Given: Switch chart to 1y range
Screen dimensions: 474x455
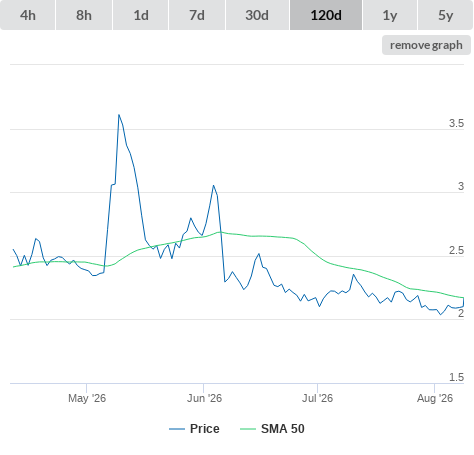Looking at the screenshot, I should point(390,15).
